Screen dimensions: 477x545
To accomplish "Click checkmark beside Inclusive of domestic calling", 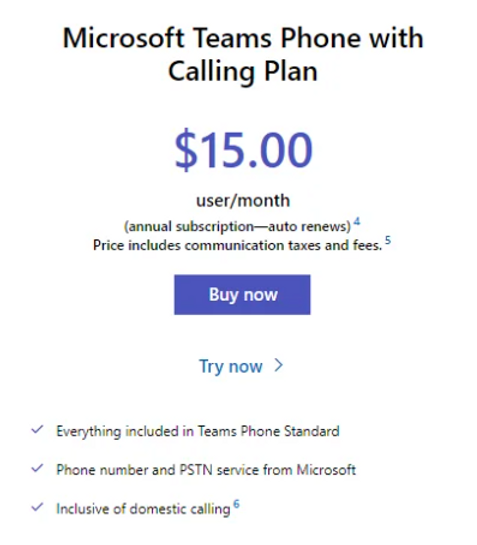I will 37,507.
